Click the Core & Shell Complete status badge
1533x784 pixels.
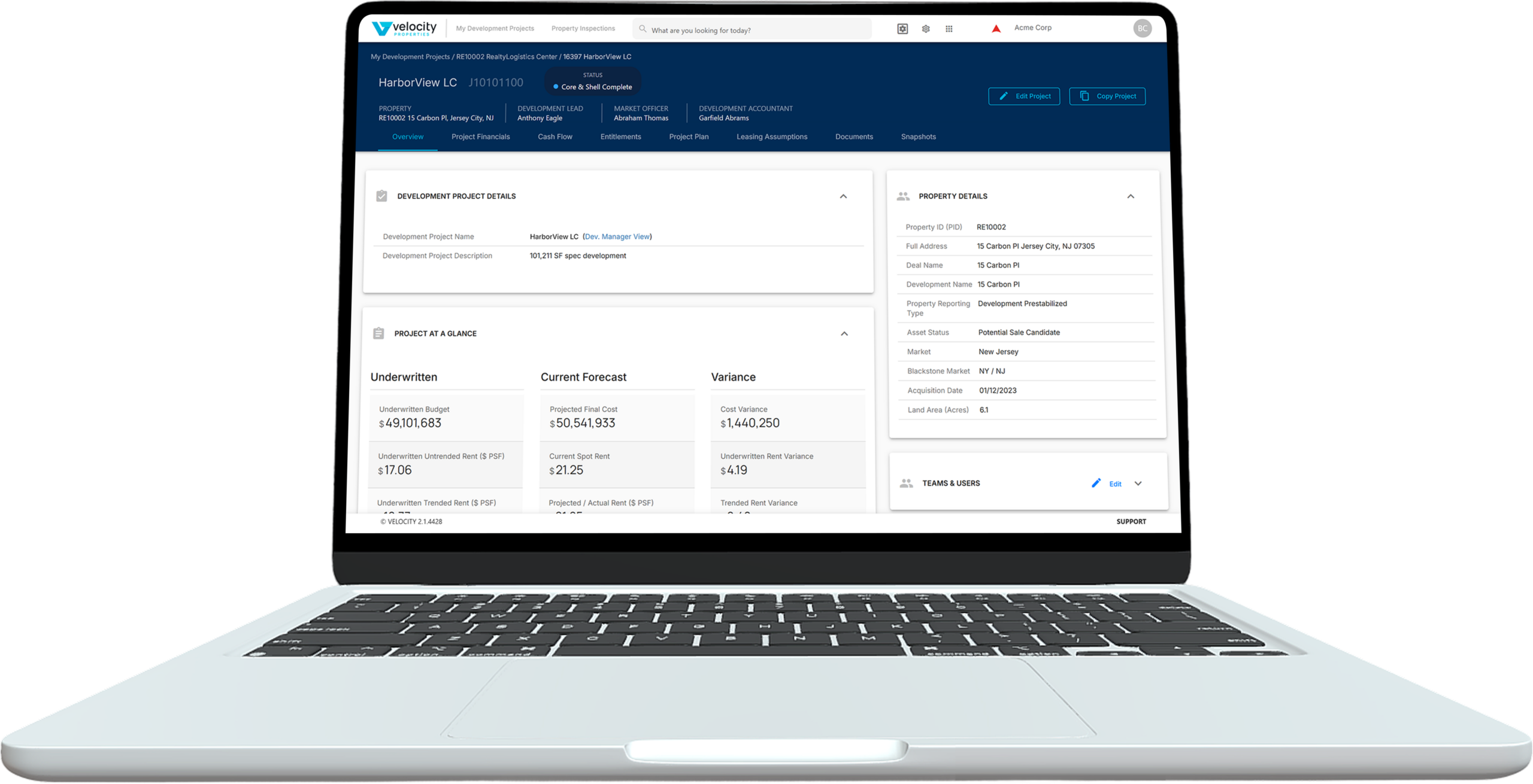click(593, 81)
